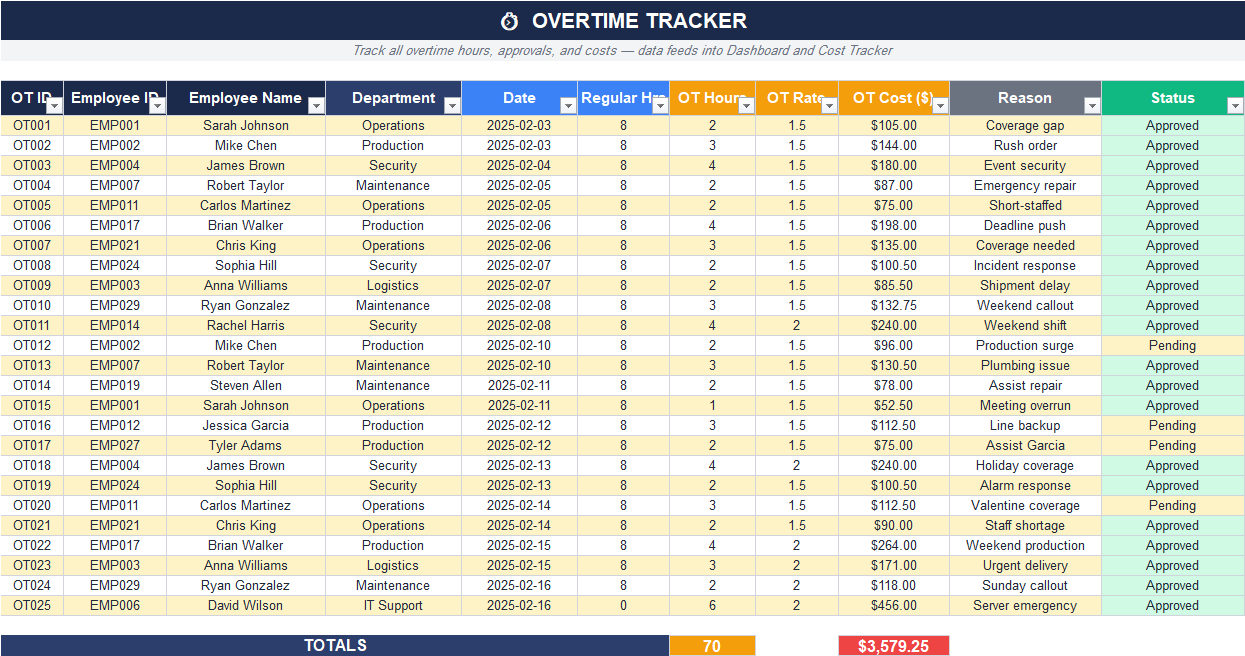This screenshot has height=656, width=1245.
Task: Open the Department column filter
Action: pos(453,104)
